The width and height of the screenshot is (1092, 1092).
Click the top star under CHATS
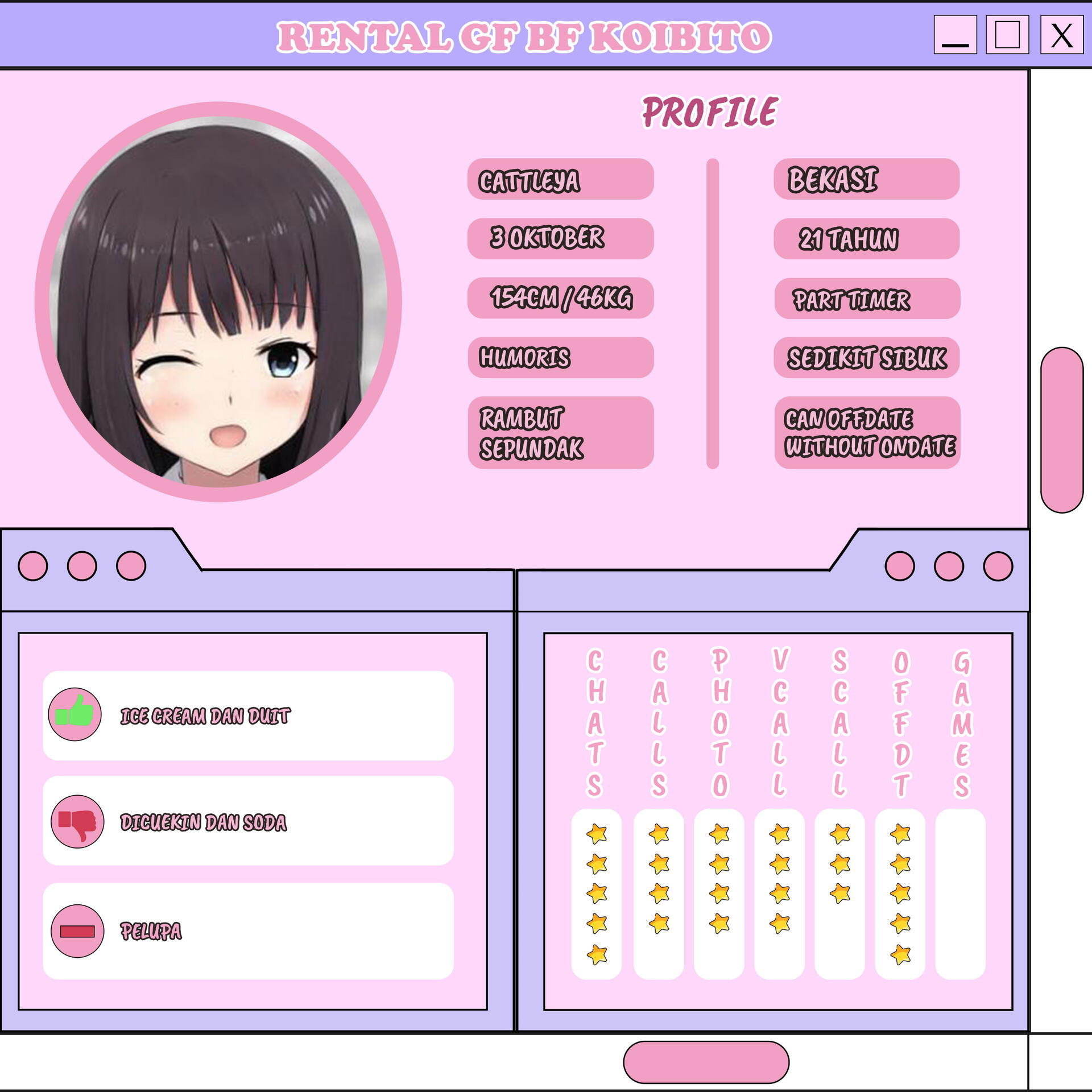tap(597, 834)
